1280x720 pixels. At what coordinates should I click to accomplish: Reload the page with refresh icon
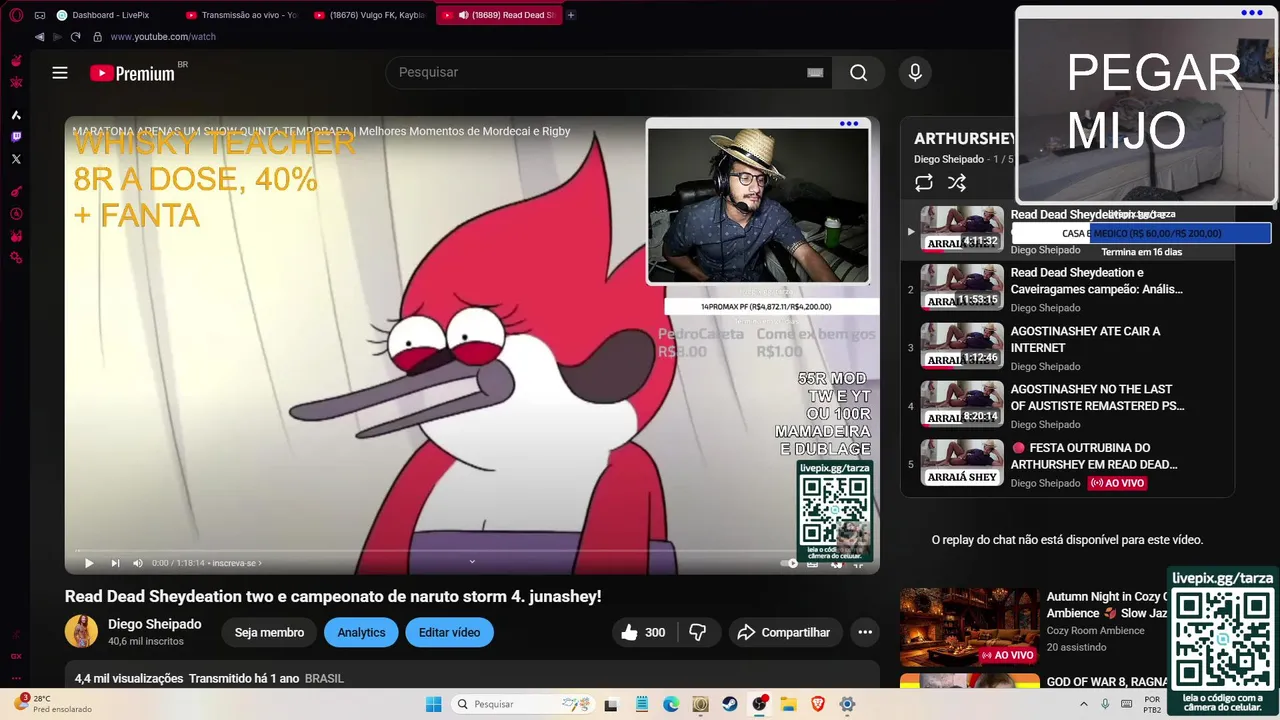point(75,37)
